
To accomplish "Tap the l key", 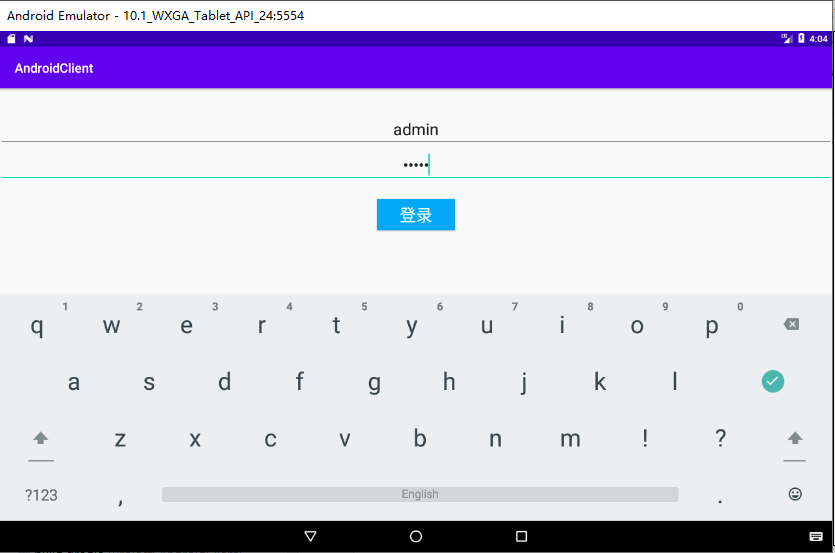I will click(675, 381).
